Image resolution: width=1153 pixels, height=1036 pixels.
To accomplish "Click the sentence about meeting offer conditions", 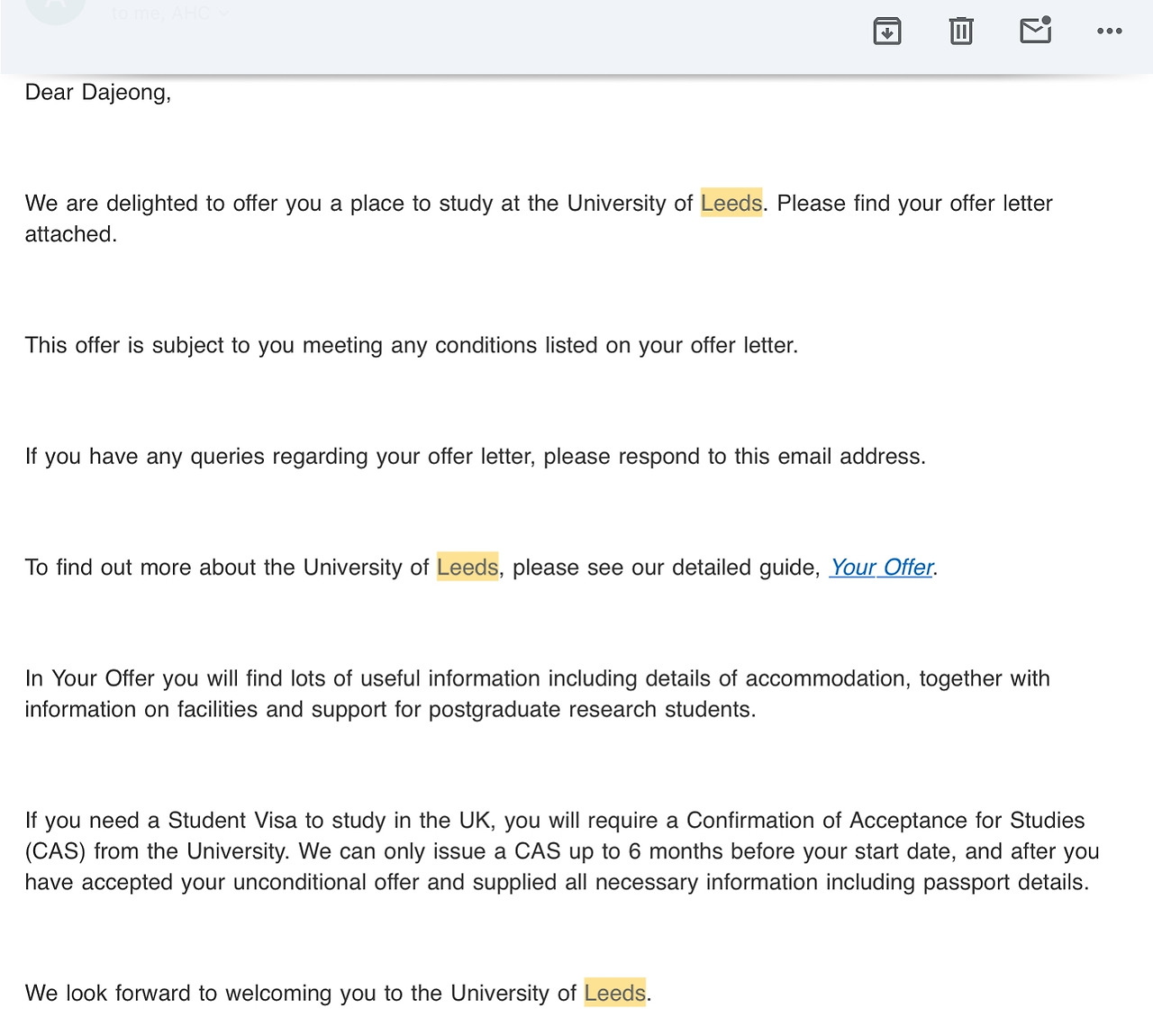I will (x=411, y=346).
